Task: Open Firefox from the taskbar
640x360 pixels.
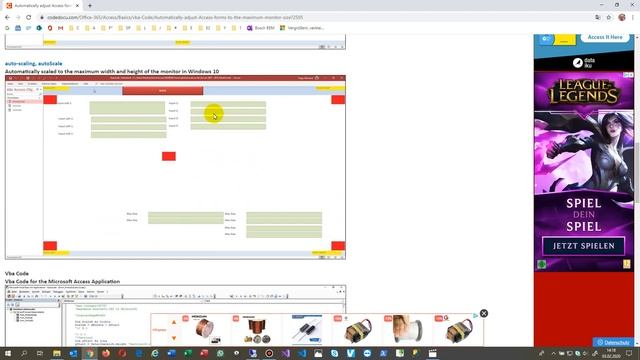Action: (106, 353)
